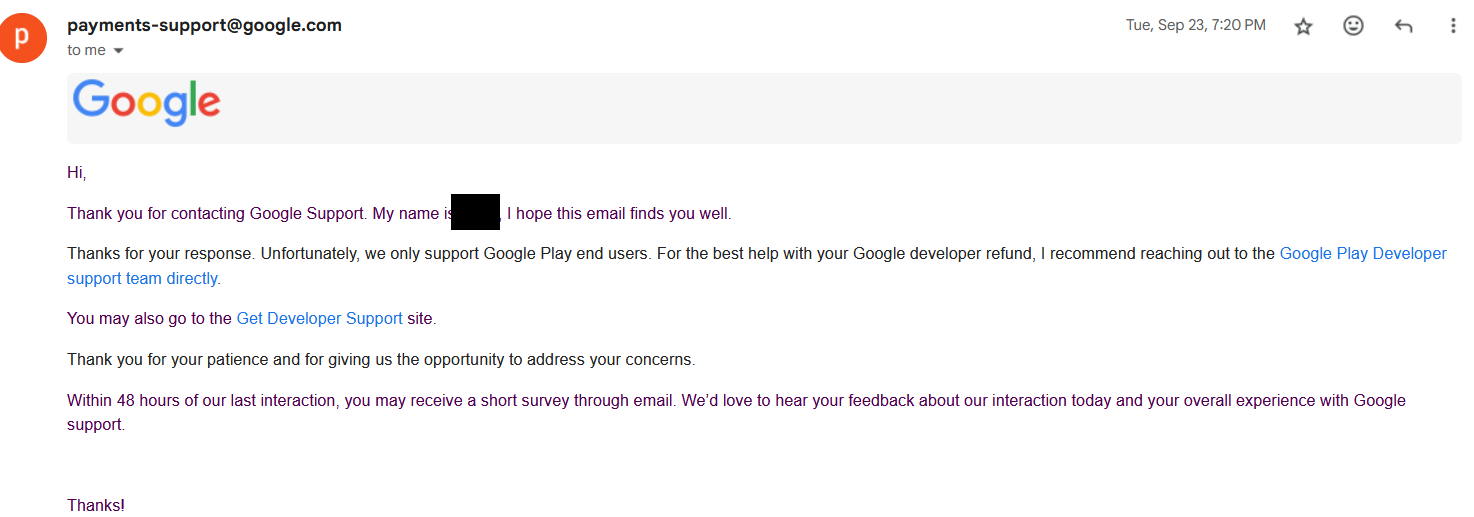Open the 'Google Play Developer' link
The width and height of the screenshot is (1474, 517).
point(1363,253)
